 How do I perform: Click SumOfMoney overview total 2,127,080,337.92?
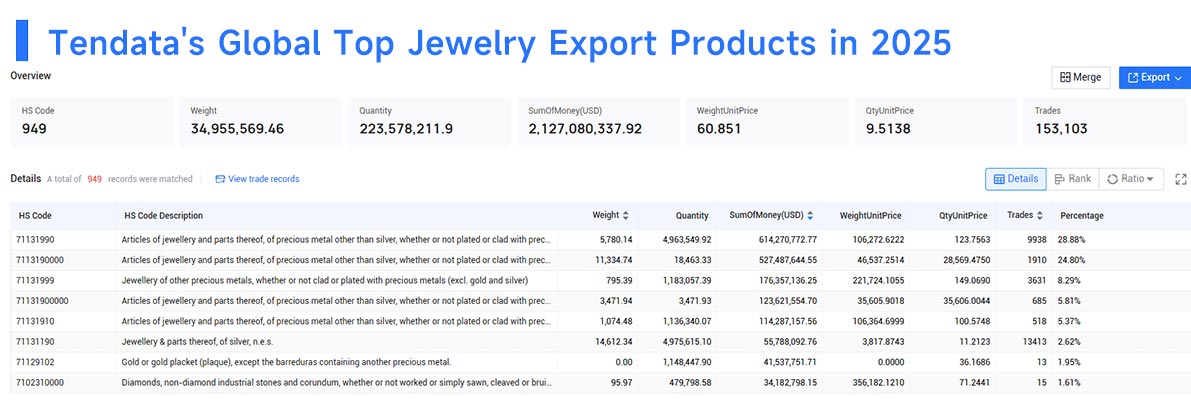coord(585,129)
